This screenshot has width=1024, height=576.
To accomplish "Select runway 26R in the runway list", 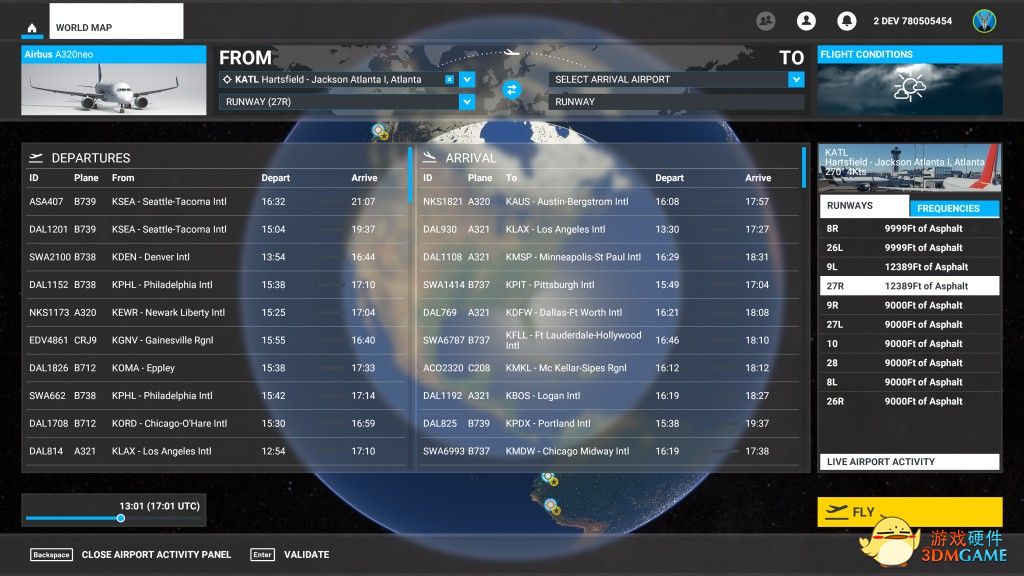I will coord(909,402).
